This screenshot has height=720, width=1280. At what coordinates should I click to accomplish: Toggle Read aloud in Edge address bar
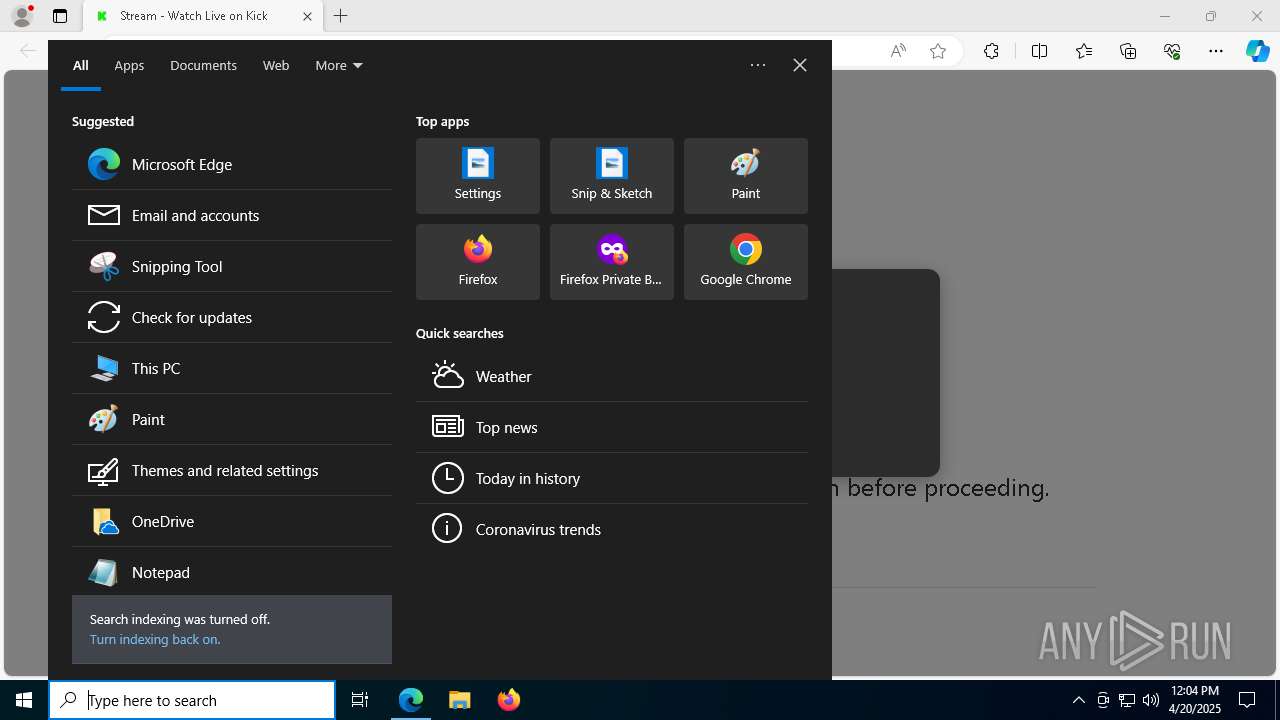pyautogui.click(x=898, y=51)
